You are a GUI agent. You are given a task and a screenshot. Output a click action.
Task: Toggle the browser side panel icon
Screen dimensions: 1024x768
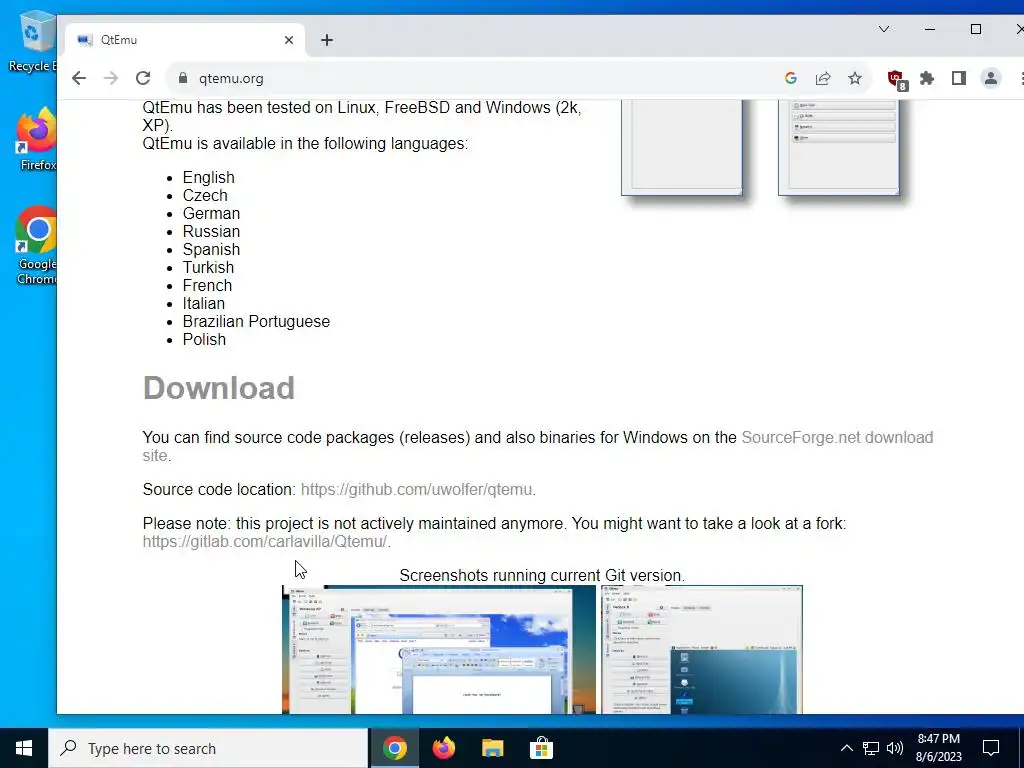click(x=959, y=78)
